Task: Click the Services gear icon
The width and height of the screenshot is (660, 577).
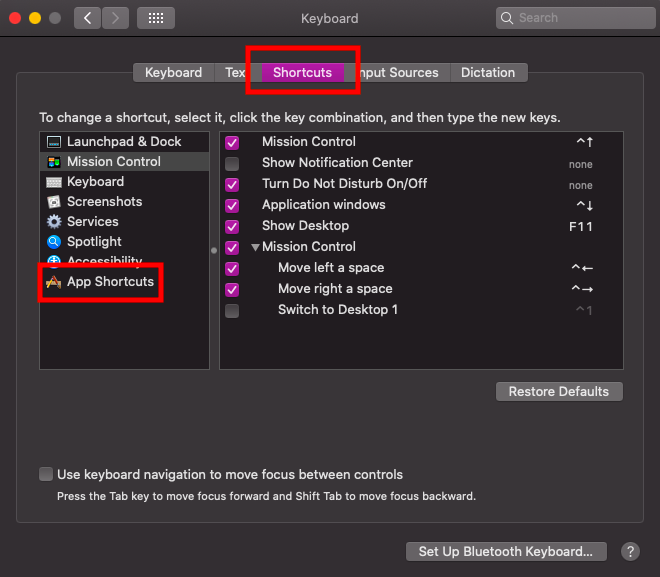Action: click(x=53, y=222)
